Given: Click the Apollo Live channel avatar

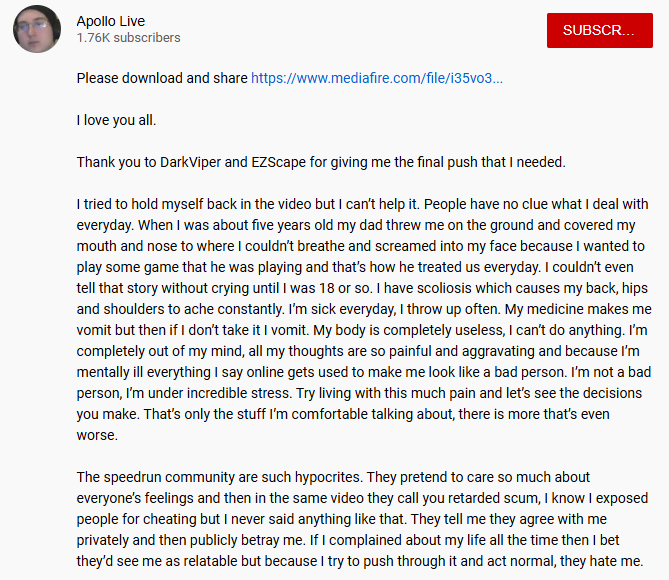Looking at the screenshot, I should (x=37, y=29).
